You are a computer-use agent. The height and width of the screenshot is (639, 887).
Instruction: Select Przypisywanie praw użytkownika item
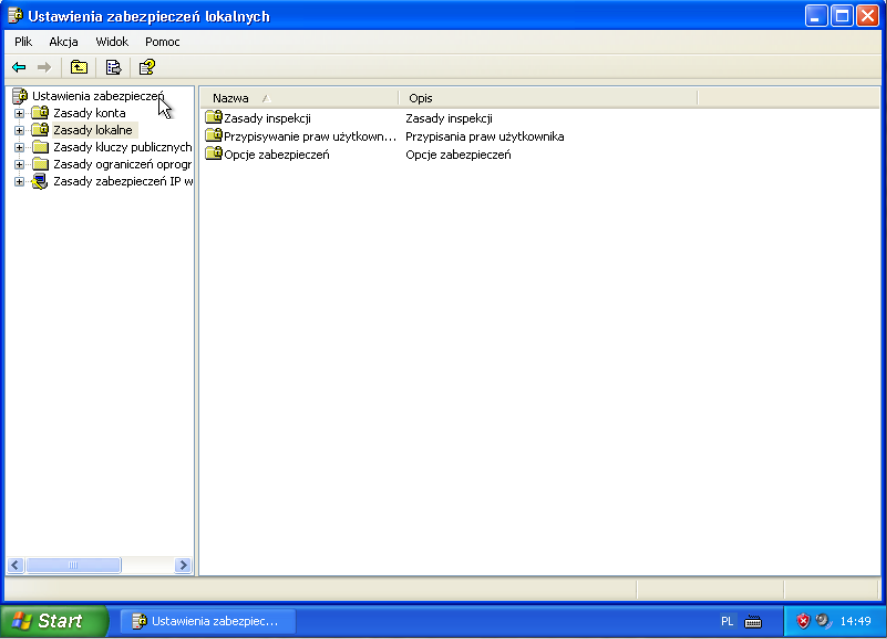[310, 136]
